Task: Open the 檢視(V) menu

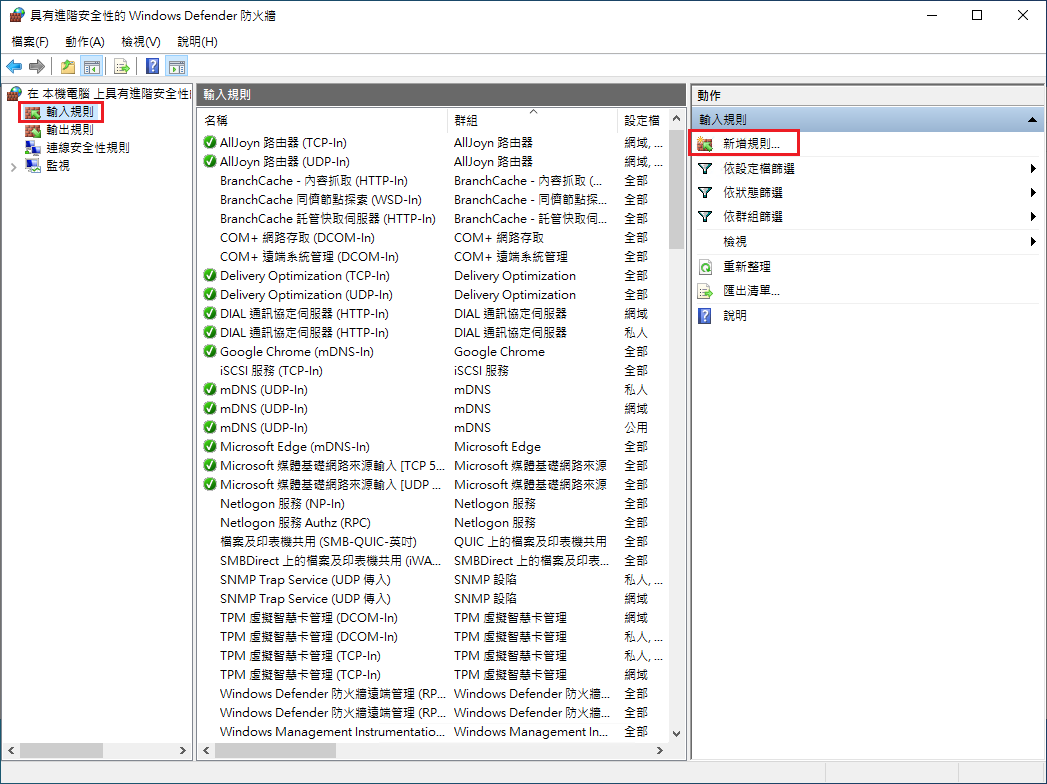Action: (x=141, y=41)
